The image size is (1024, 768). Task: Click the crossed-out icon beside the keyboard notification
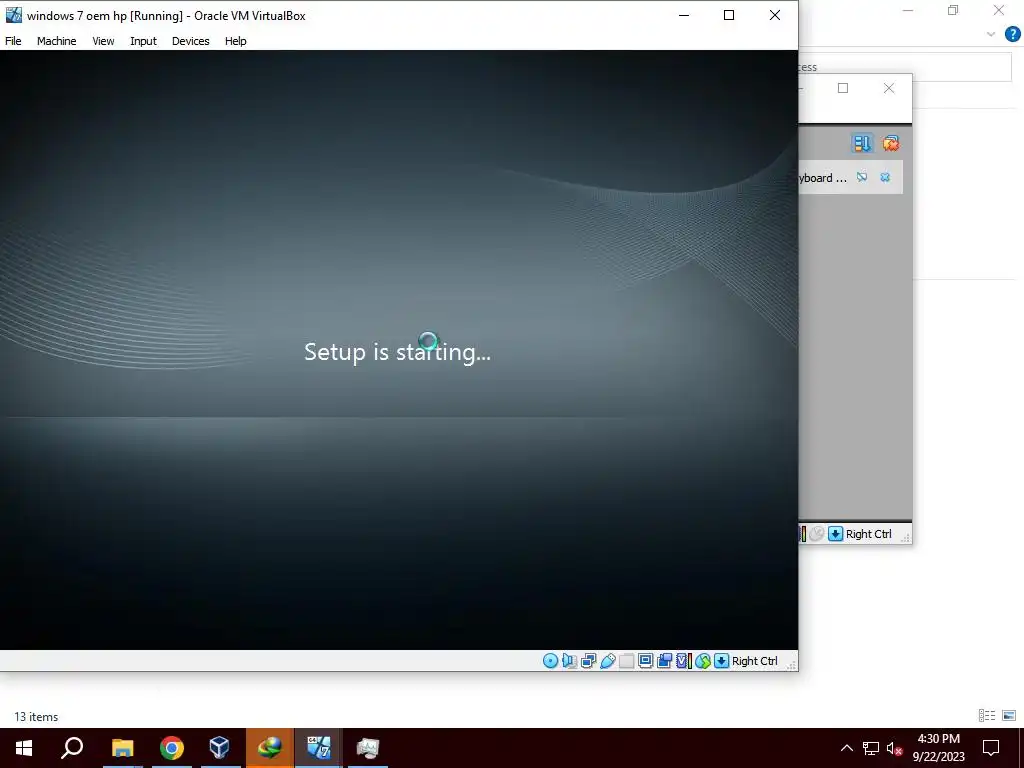[862, 177]
